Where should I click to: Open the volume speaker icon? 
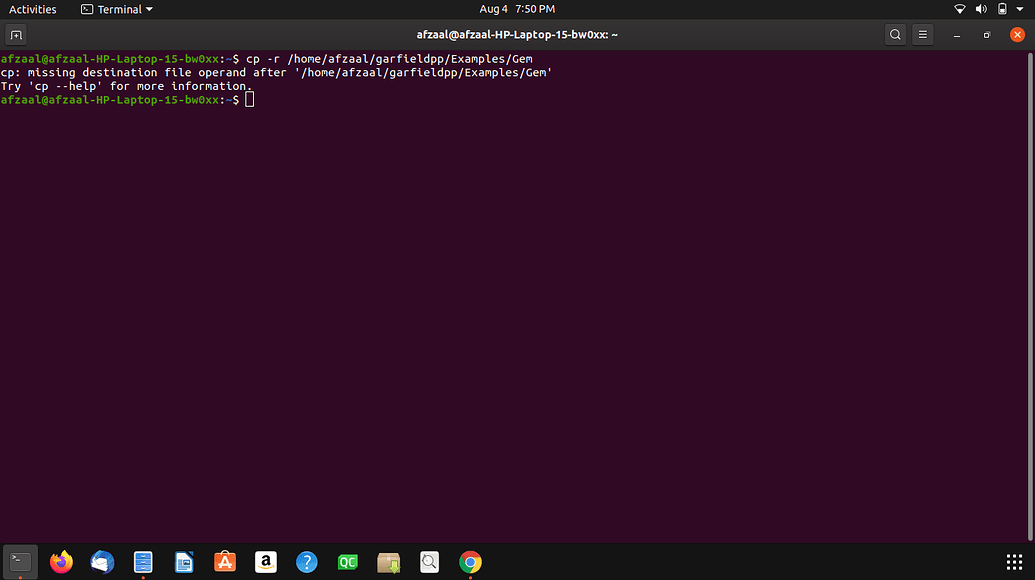(x=981, y=9)
